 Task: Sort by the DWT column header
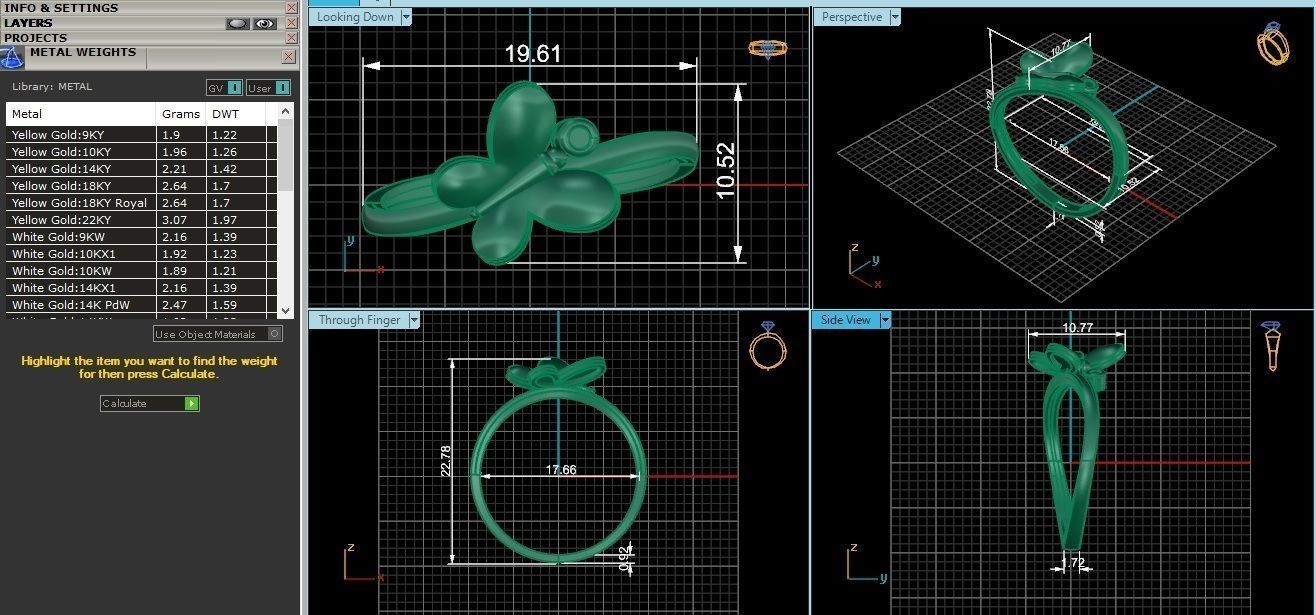click(237, 114)
